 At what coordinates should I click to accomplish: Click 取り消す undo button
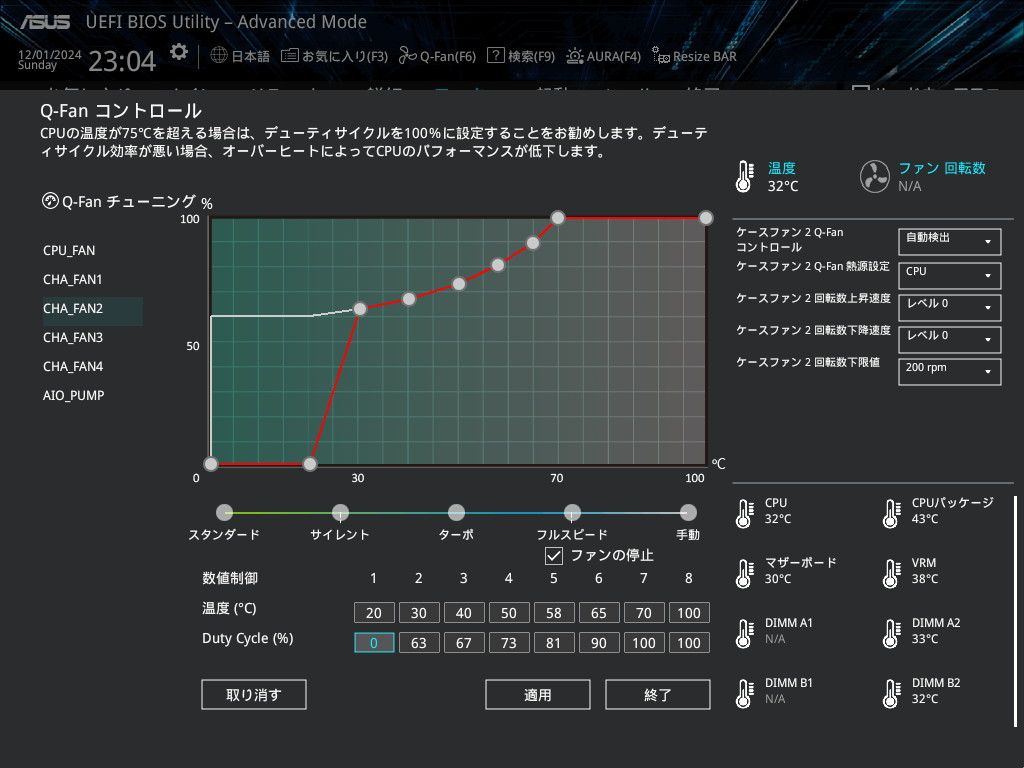(253, 695)
